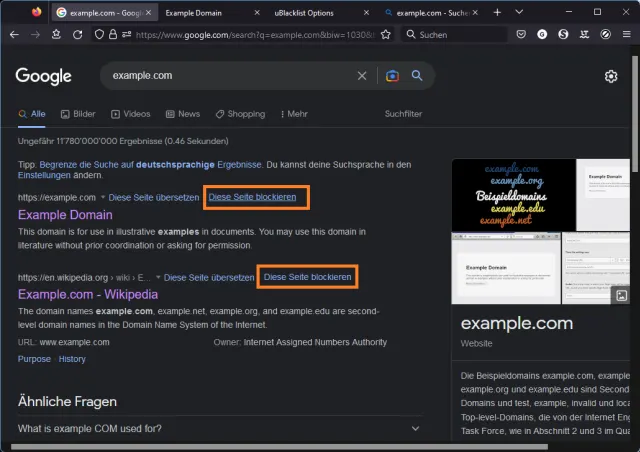Open the Example.com - Wikipedia result link
This screenshot has height=452, width=640.
tap(88, 294)
